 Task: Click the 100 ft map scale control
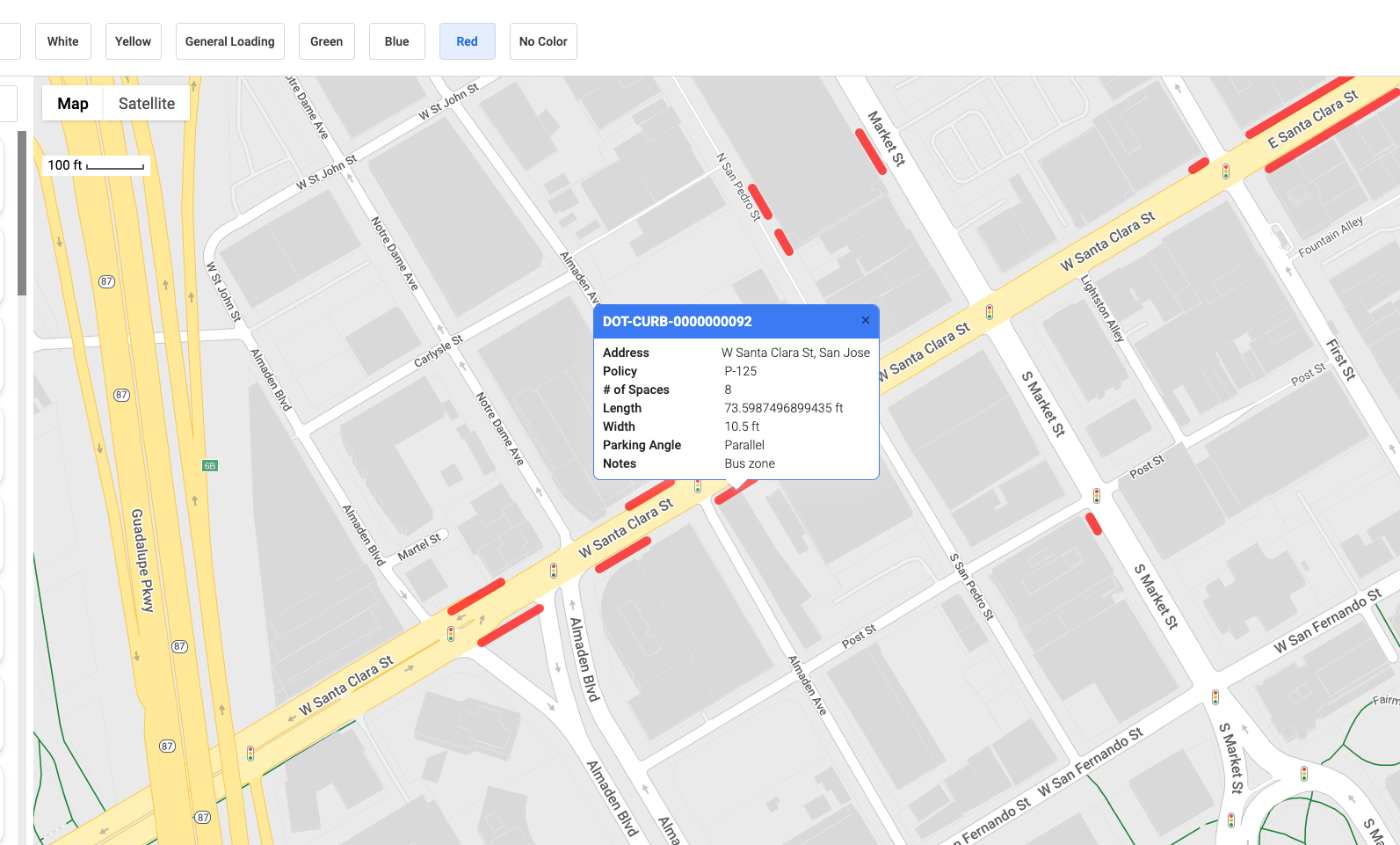coord(96,165)
